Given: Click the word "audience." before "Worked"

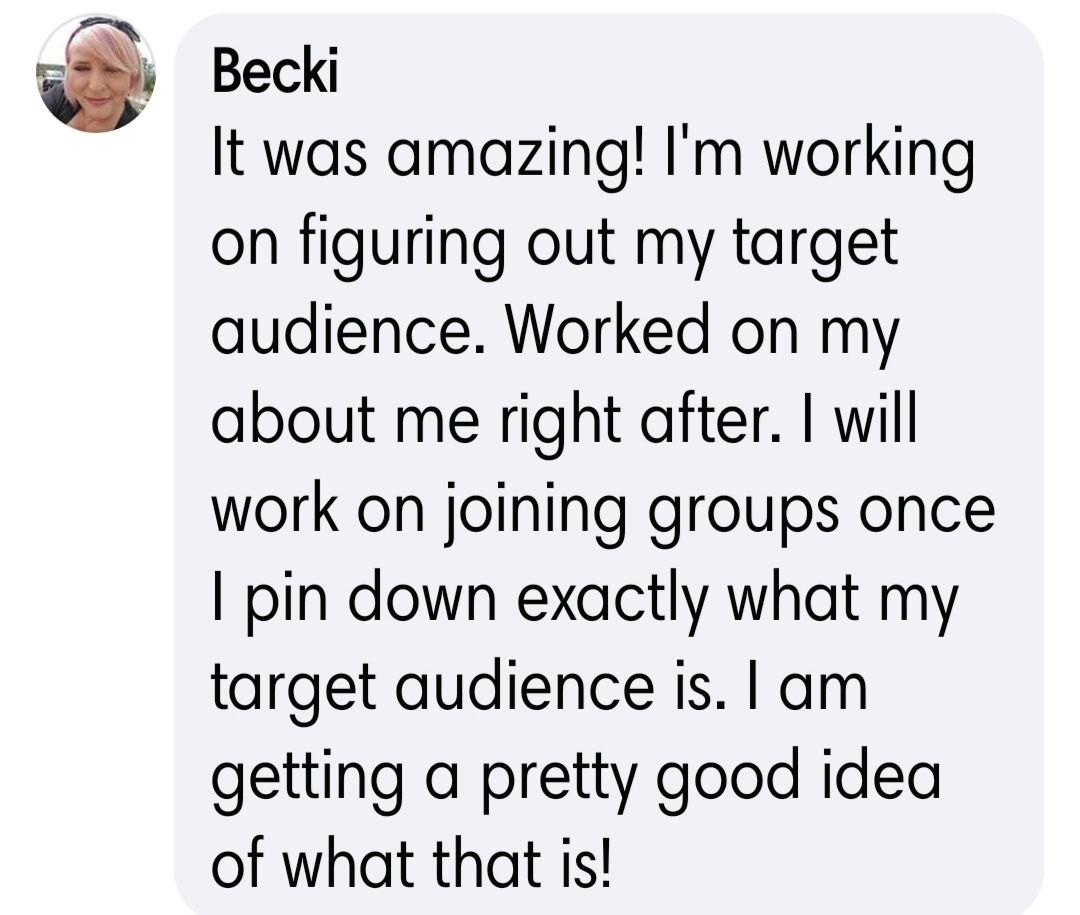Looking at the screenshot, I should click(352, 333).
